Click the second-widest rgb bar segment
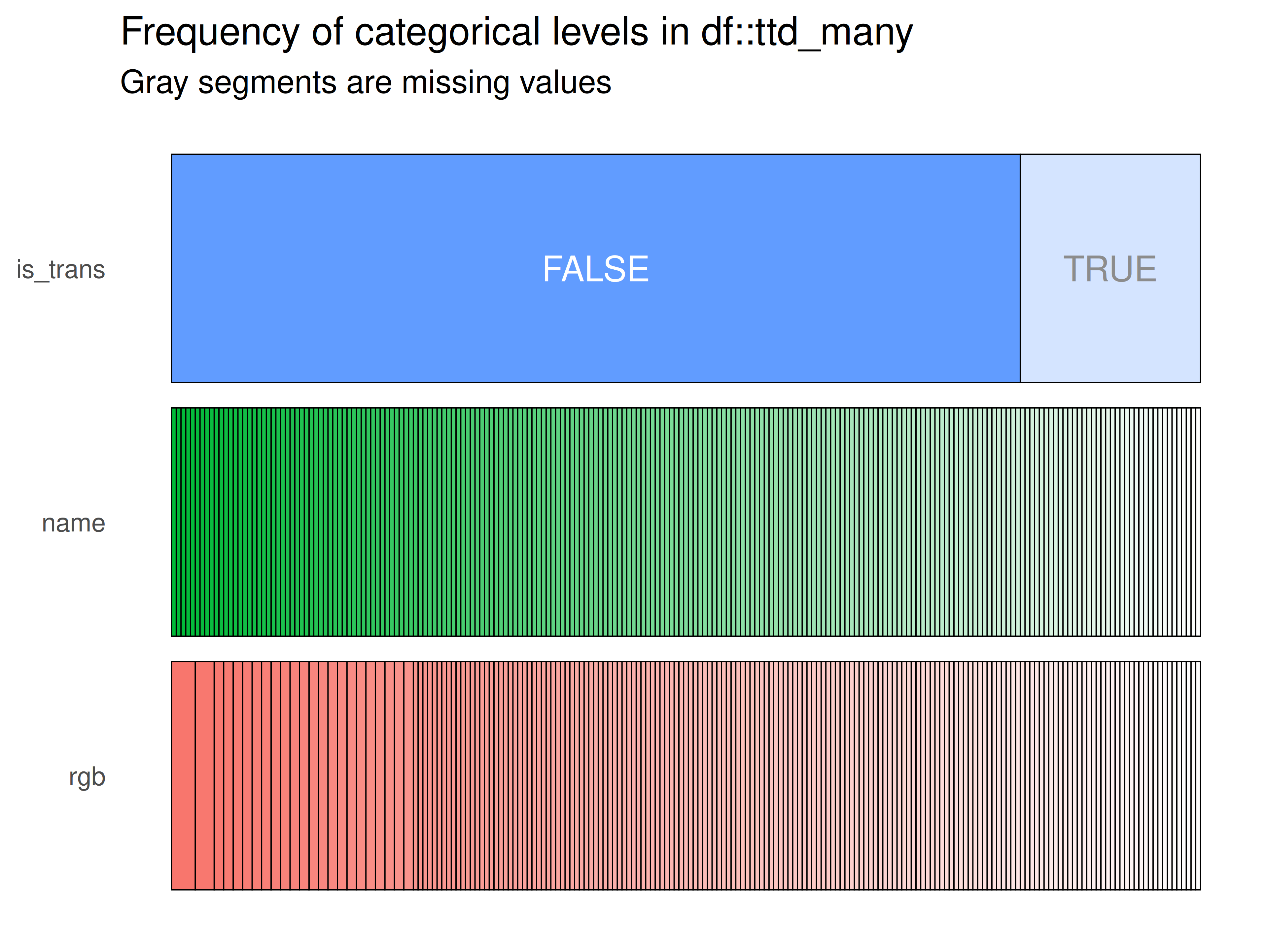Image resolution: width=1268 pixels, height=952 pixels. pos(205,775)
